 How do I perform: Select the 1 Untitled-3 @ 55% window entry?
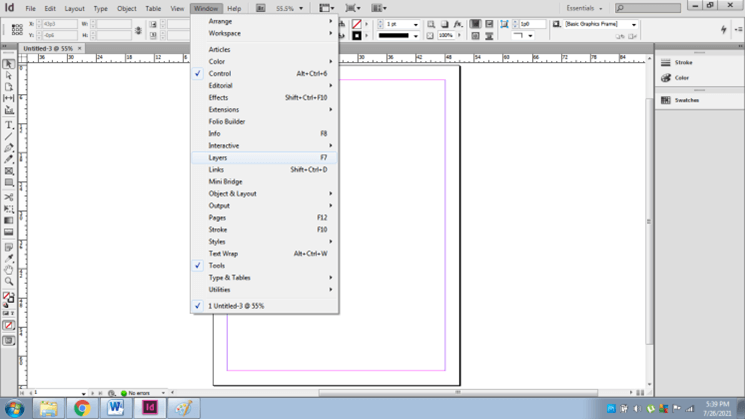pyautogui.click(x=265, y=306)
